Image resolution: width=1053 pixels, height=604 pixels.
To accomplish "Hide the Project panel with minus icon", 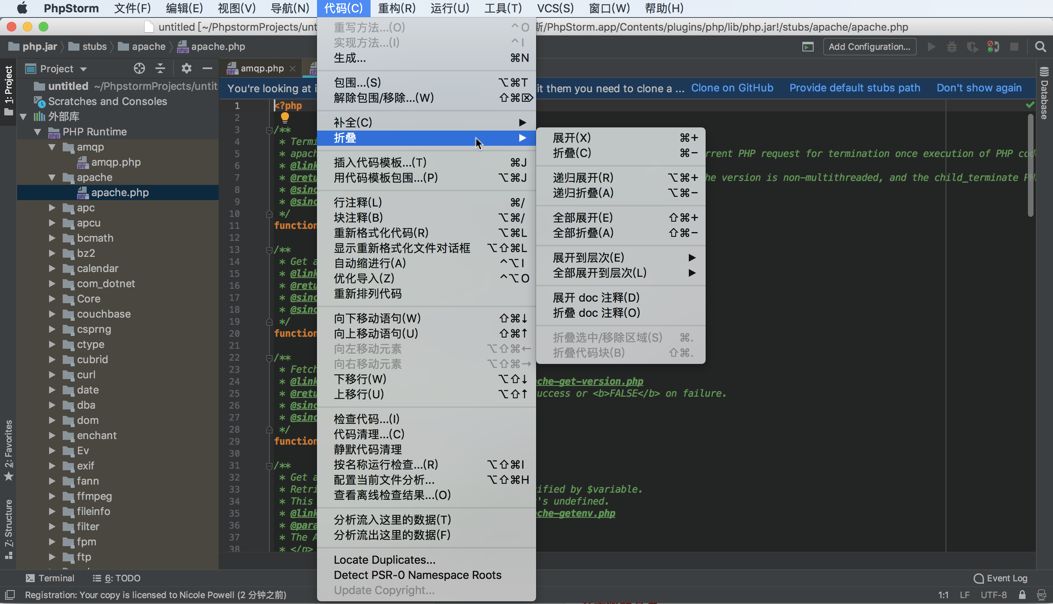I will coord(208,69).
